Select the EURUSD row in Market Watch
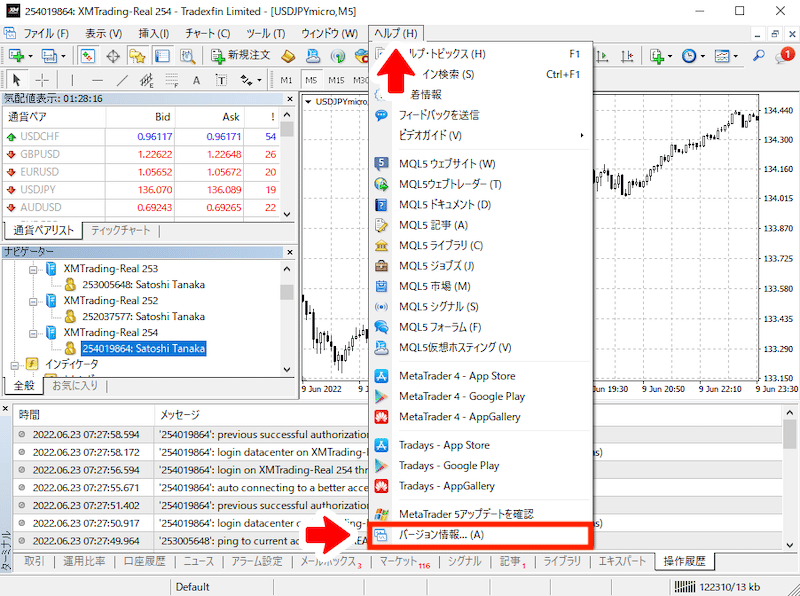This screenshot has height=596, width=800. 141,172
